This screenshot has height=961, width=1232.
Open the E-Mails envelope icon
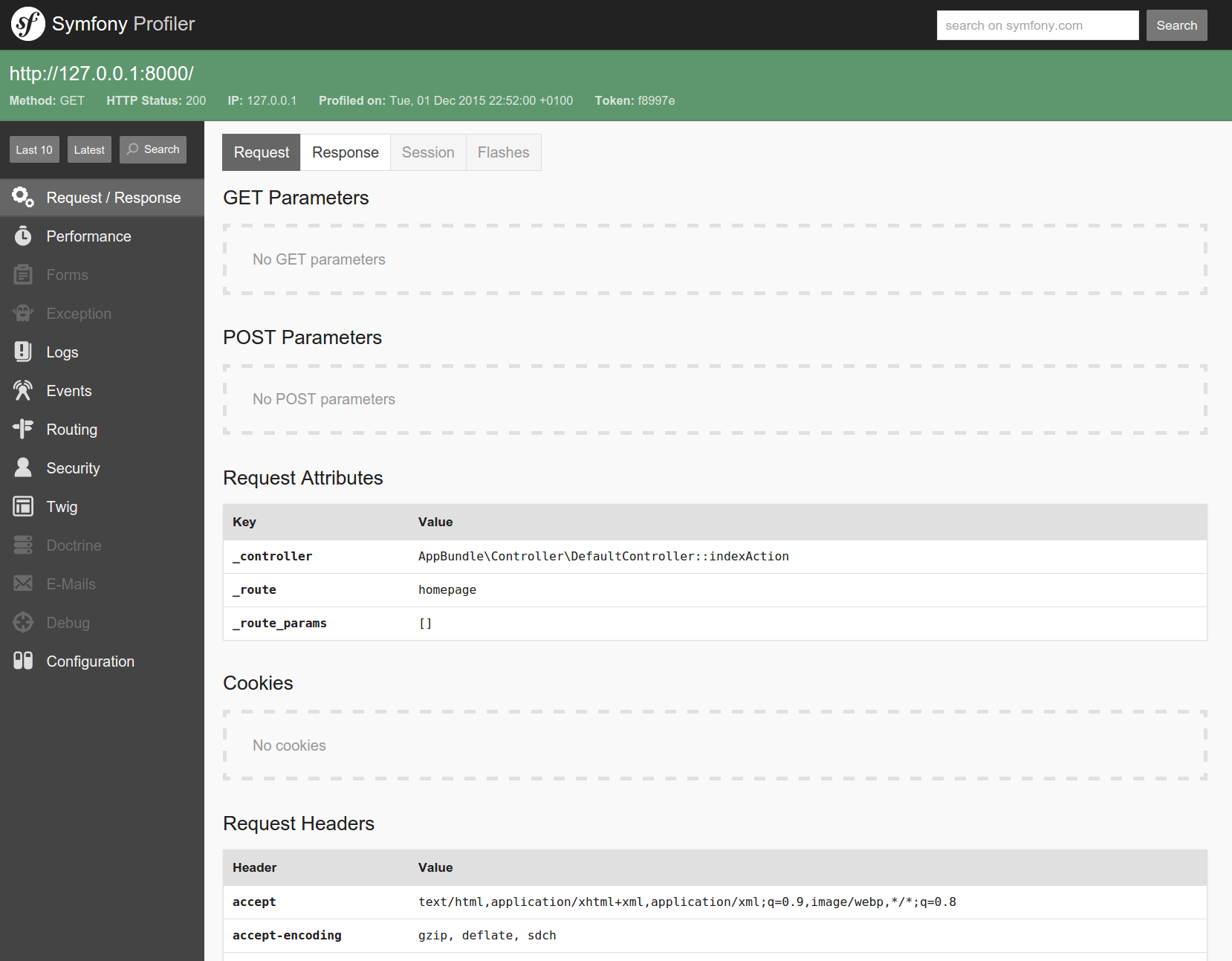click(x=23, y=583)
